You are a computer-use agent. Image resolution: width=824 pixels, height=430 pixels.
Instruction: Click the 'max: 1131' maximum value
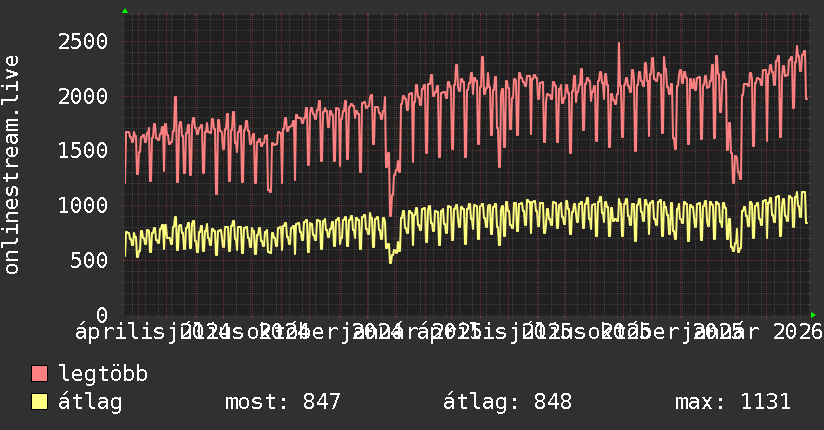coord(733,402)
